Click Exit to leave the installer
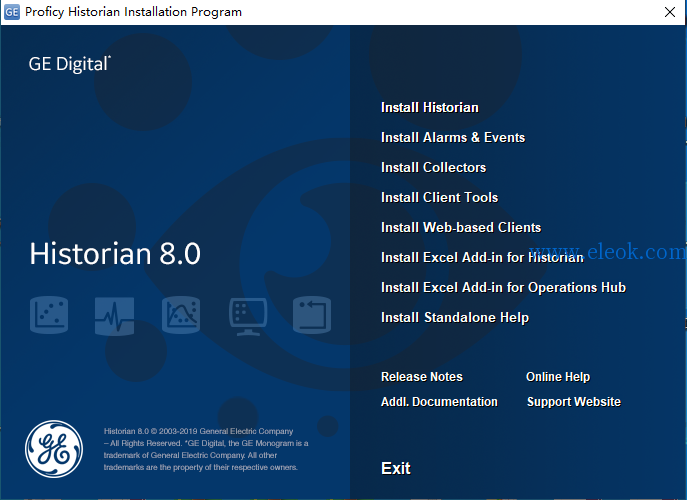Screen dimensions: 687x500 [396, 468]
